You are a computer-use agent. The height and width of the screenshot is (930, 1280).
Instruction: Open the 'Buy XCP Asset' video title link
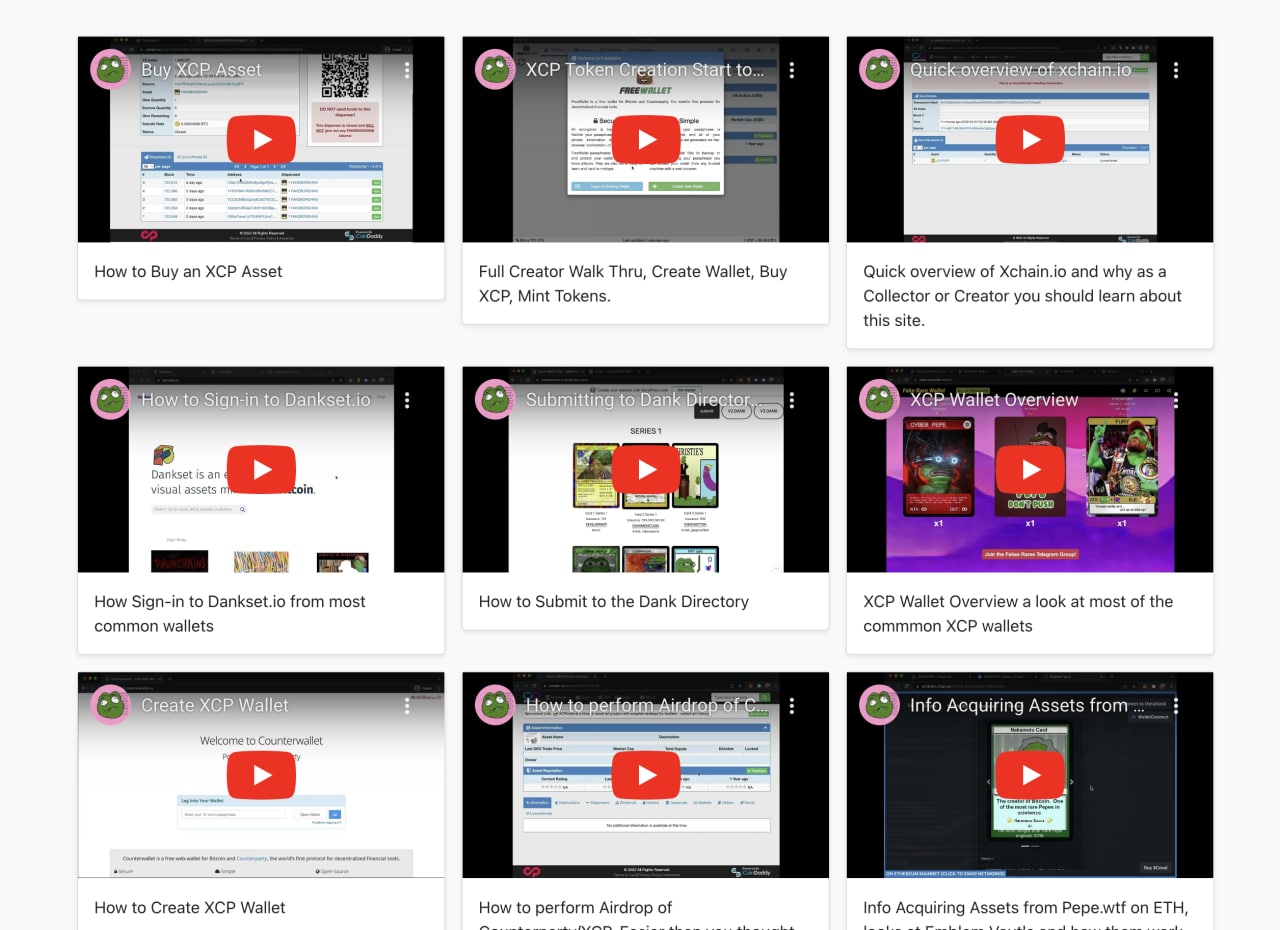tap(201, 70)
